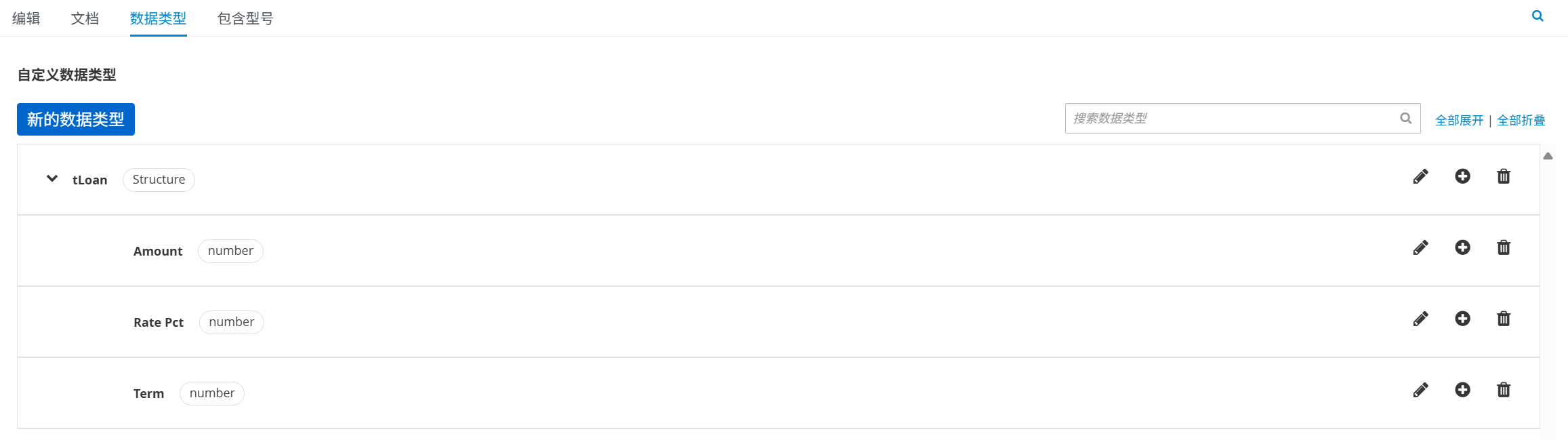Click the magnifier inside data type search box
This screenshot has width=1568, height=440.
point(1406,118)
